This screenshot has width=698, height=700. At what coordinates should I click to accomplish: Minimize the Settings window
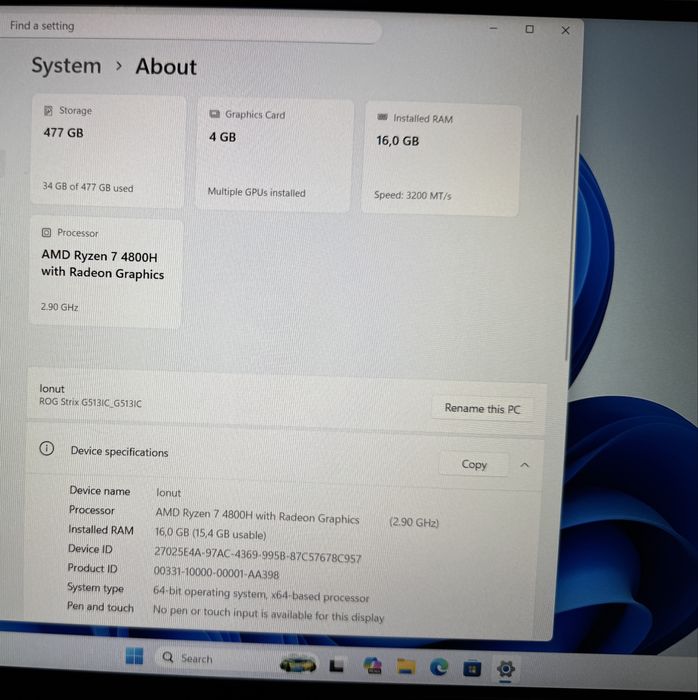493,28
